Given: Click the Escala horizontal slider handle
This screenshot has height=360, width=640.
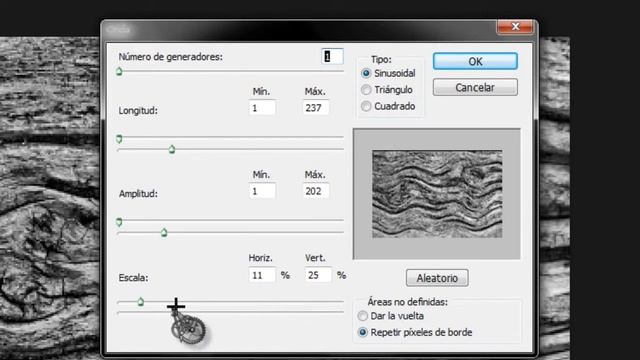Looking at the screenshot, I should 140,302.
